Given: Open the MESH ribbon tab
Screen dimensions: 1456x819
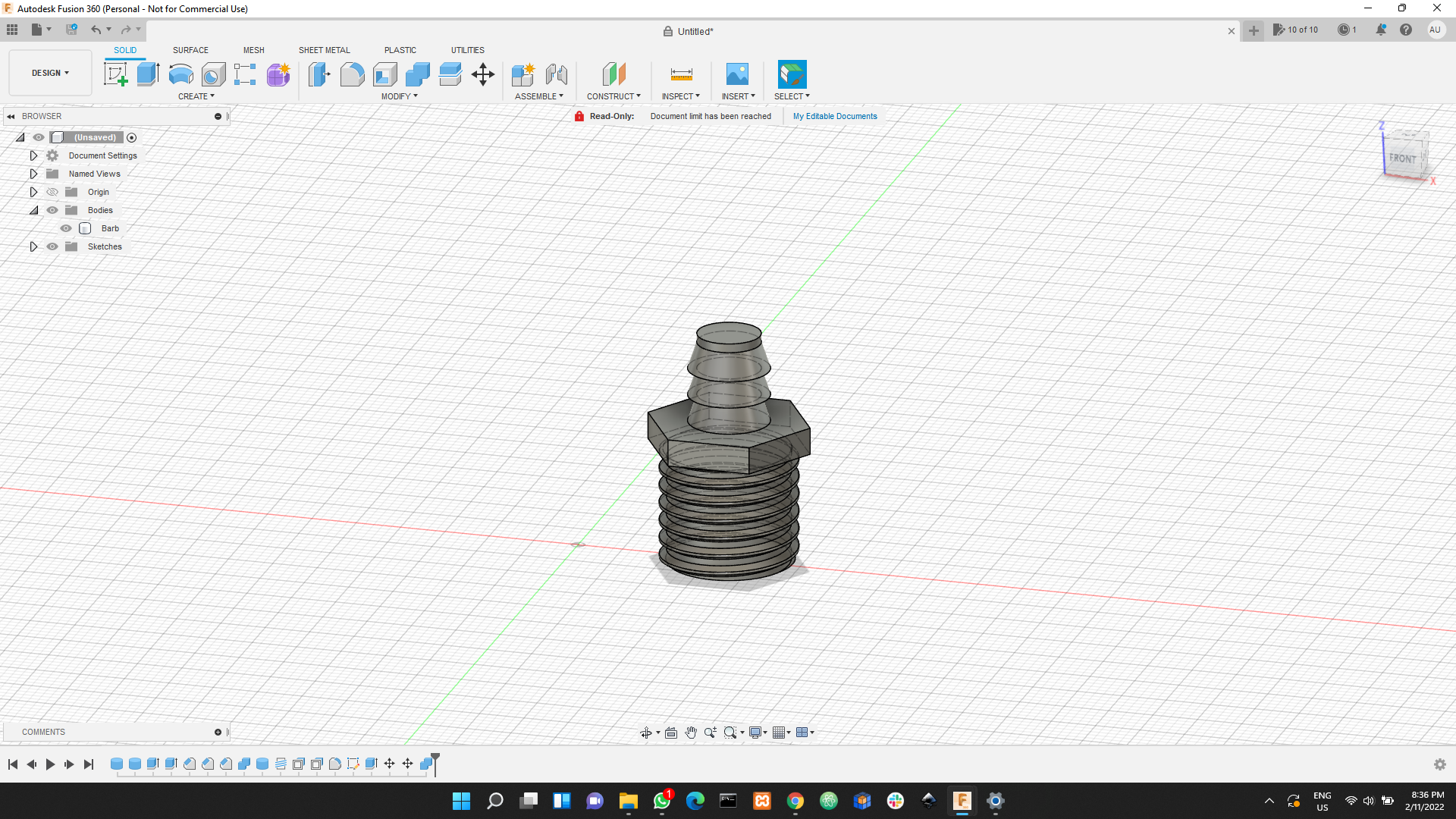Looking at the screenshot, I should [x=253, y=50].
